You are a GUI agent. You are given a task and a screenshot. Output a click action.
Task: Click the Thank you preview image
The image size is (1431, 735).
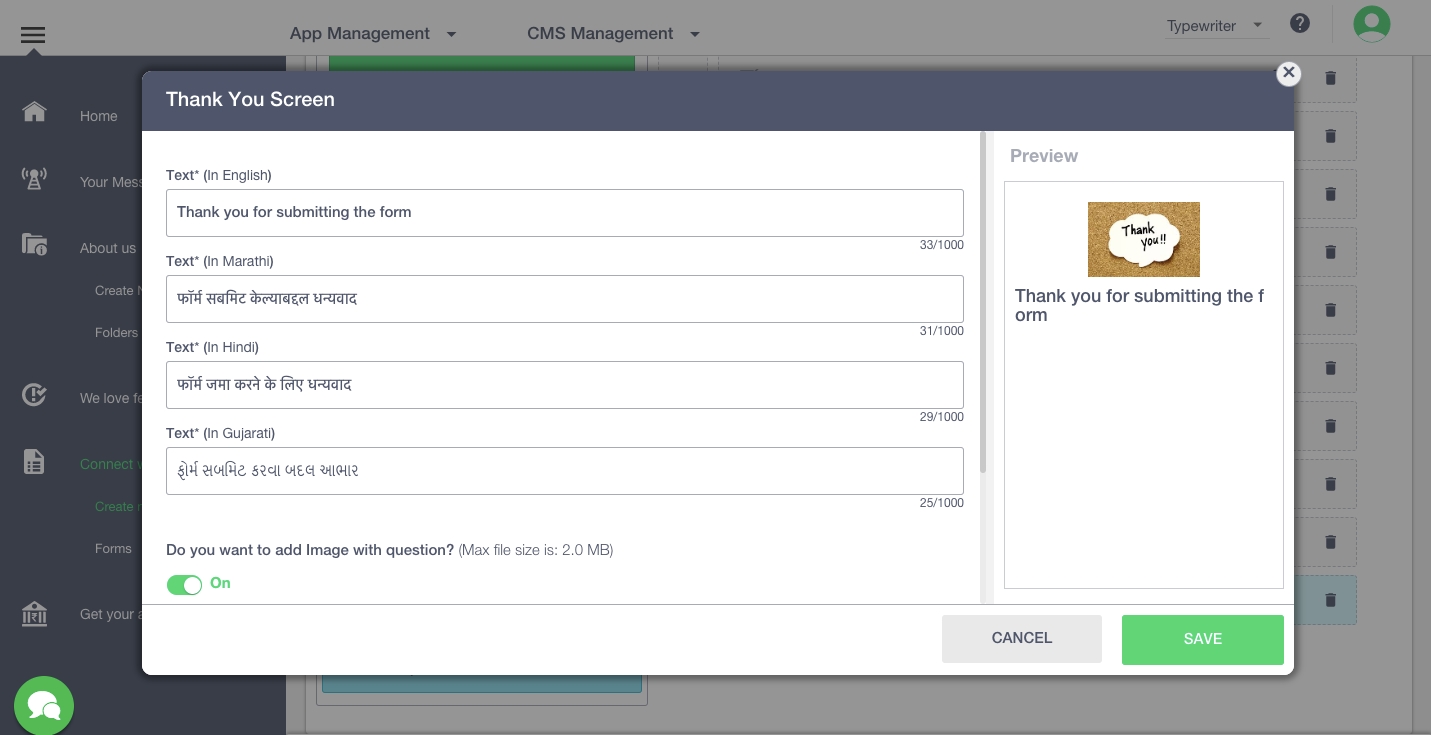coord(1143,239)
